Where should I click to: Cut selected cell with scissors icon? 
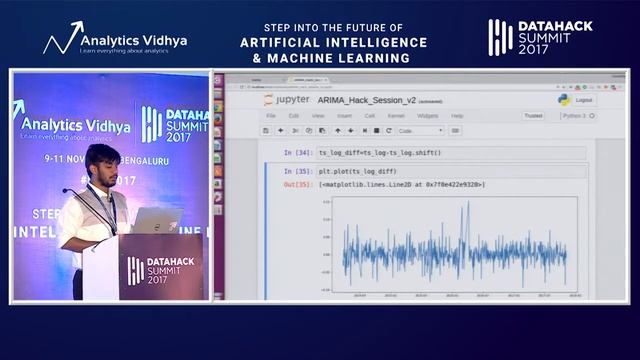tap(295, 131)
